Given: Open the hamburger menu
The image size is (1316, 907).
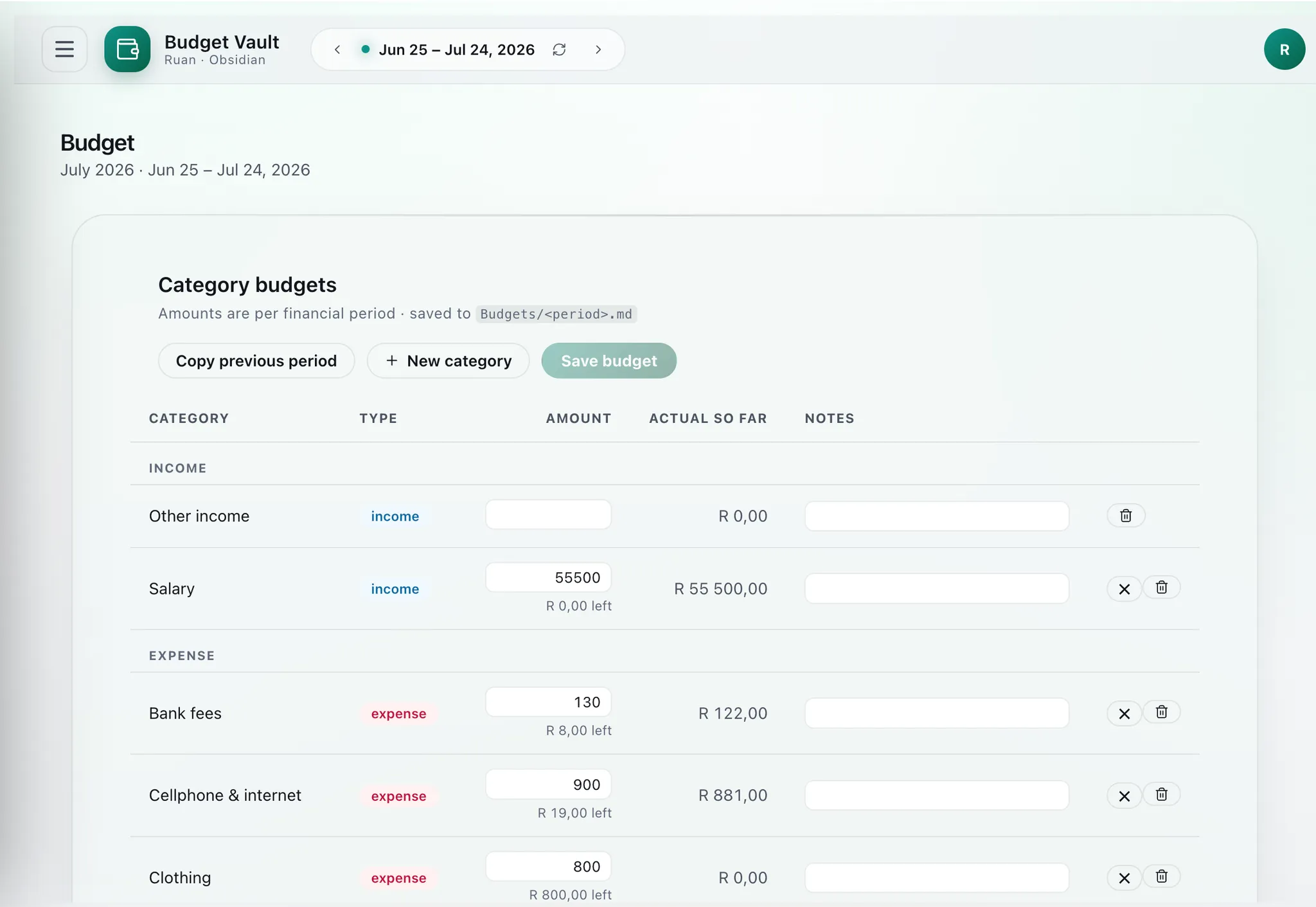Looking at the screenshot, I should (x=64, y=49).
